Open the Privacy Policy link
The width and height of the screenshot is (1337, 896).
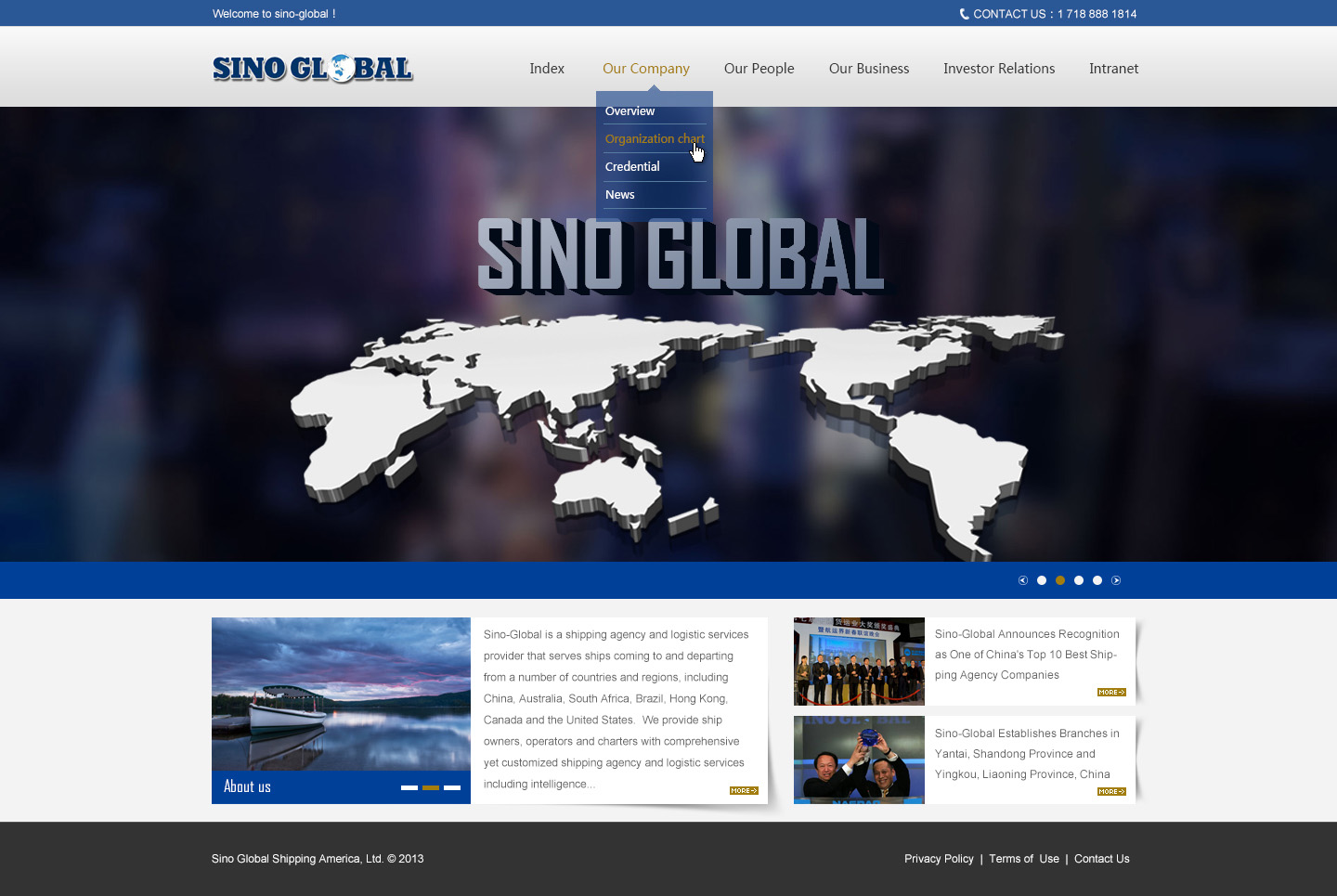pyautogui.click(x=939, y=859)
